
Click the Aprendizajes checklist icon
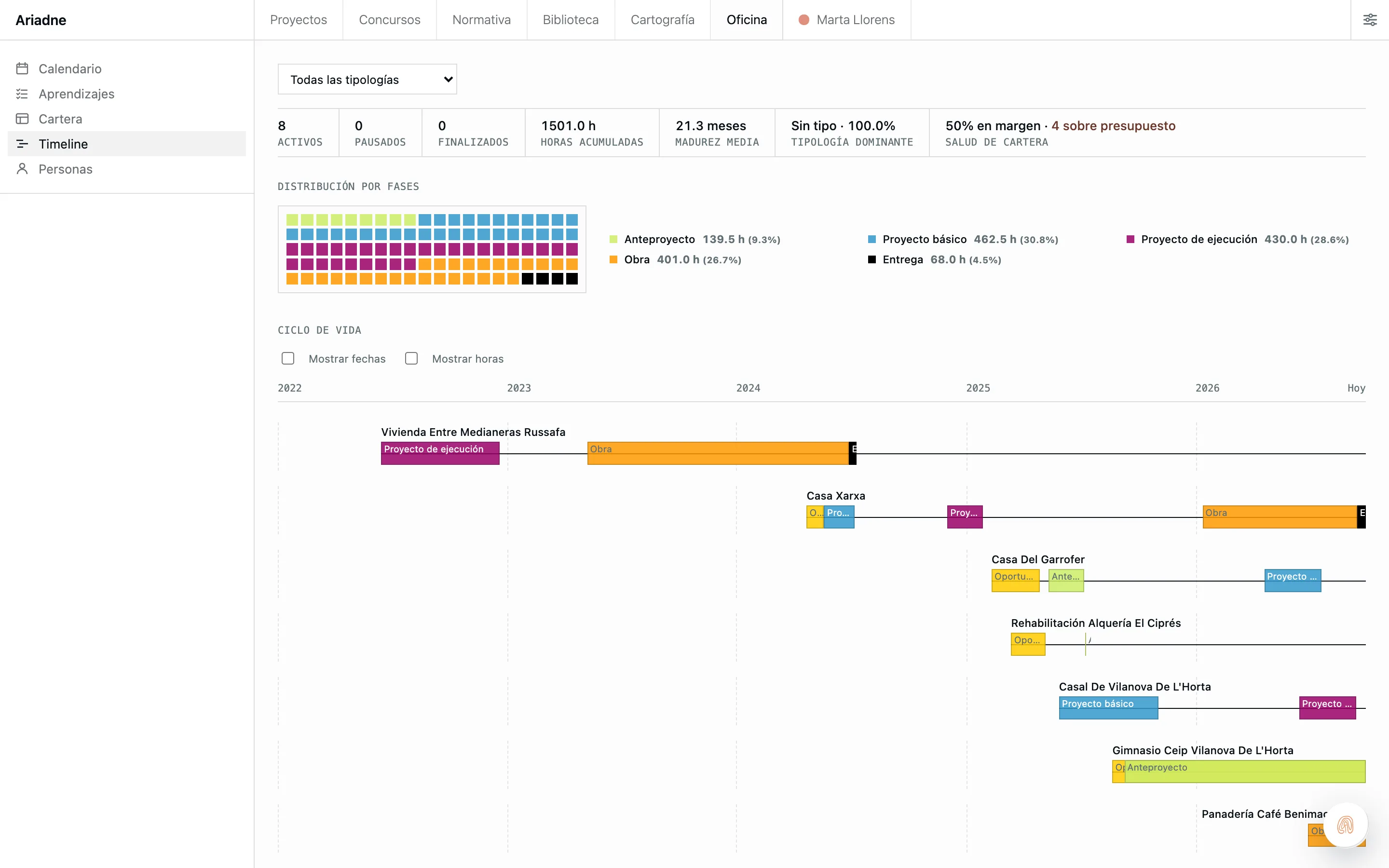[22, 94]
